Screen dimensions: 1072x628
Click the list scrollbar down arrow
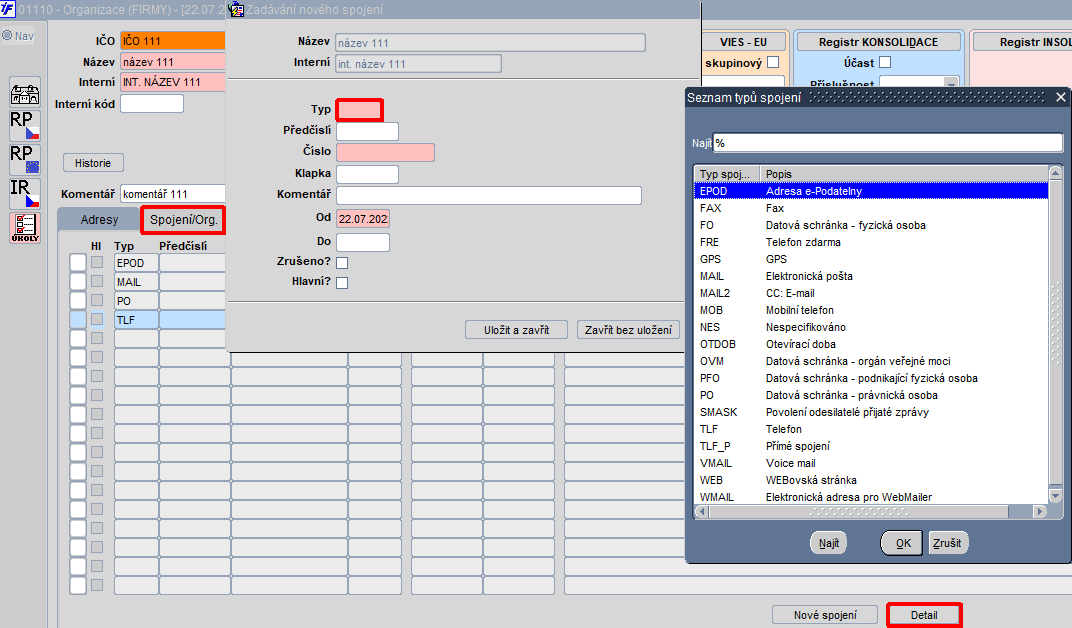(1055, 496)
